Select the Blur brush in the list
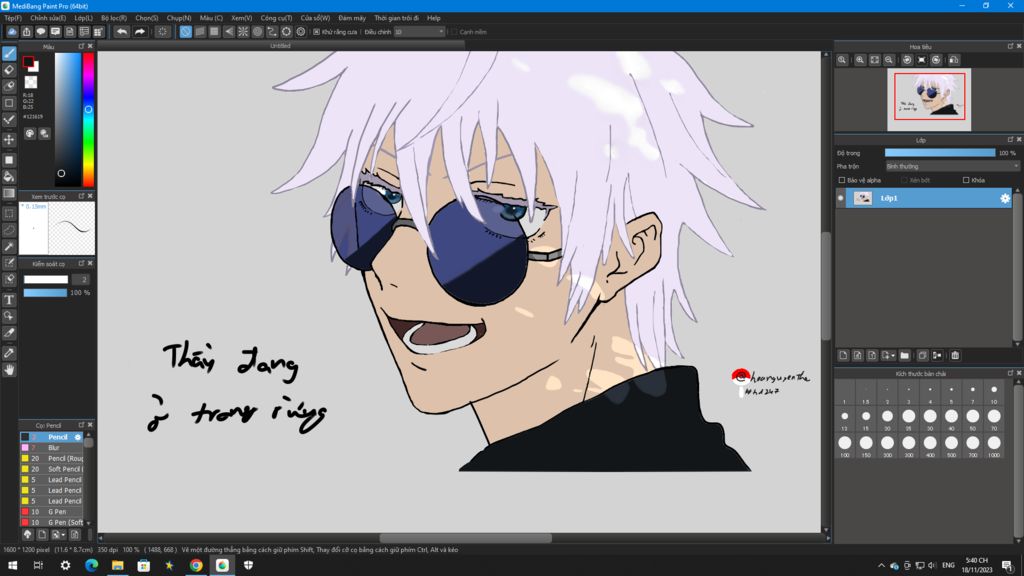1024x576 pixels. pyautogui.click(x=52, y=448)
